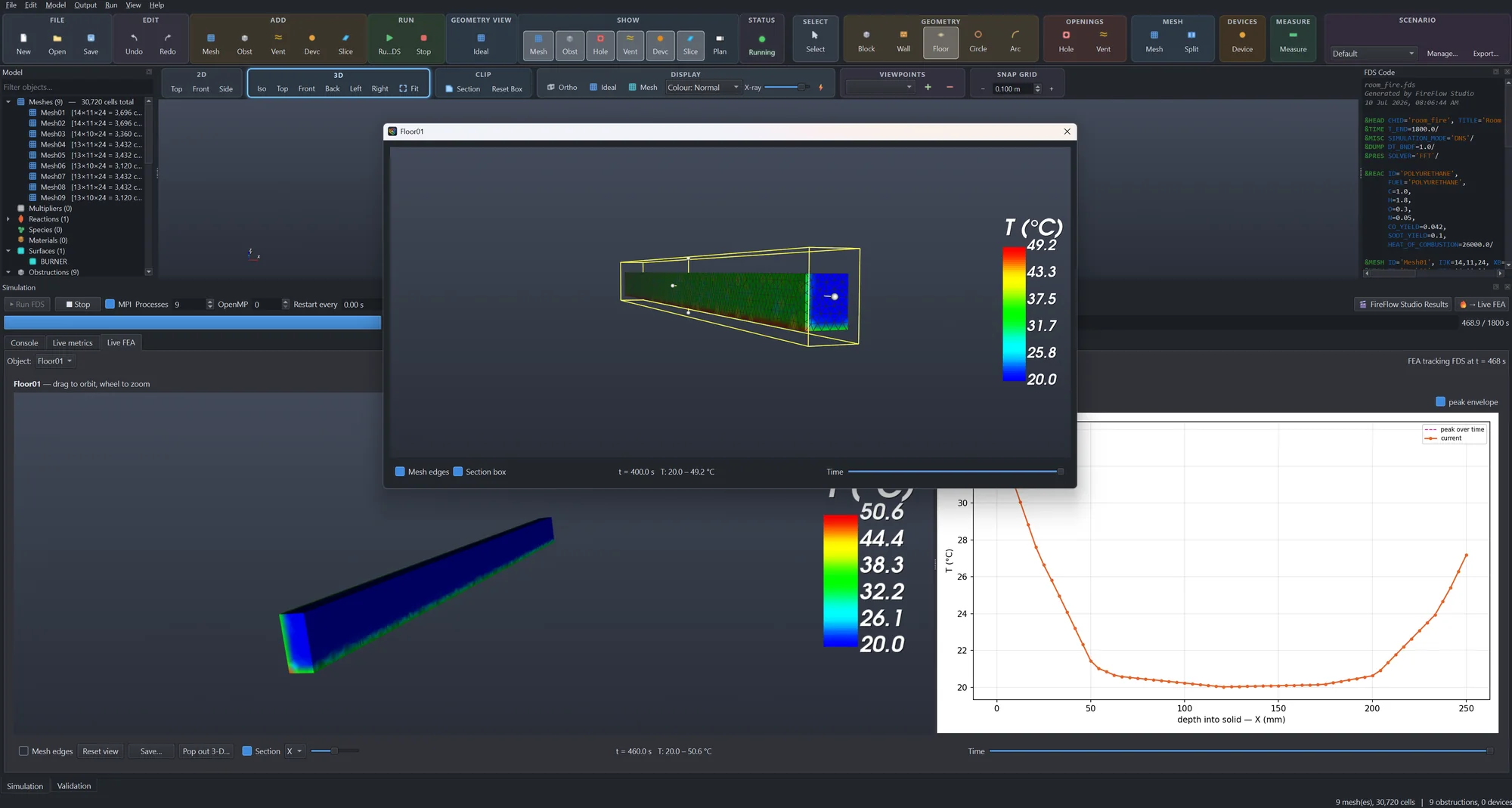Screen dimensions: 1512x808
Task: Open the Model menu
Action: coord(55,5)
